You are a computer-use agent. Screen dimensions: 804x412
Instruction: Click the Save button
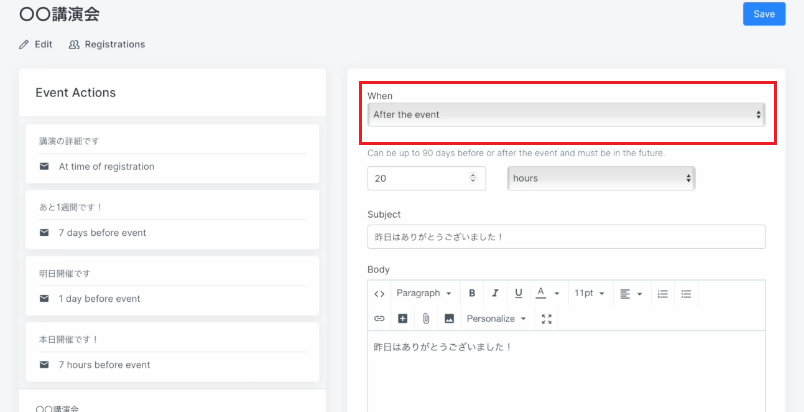[x=764, y=14]
